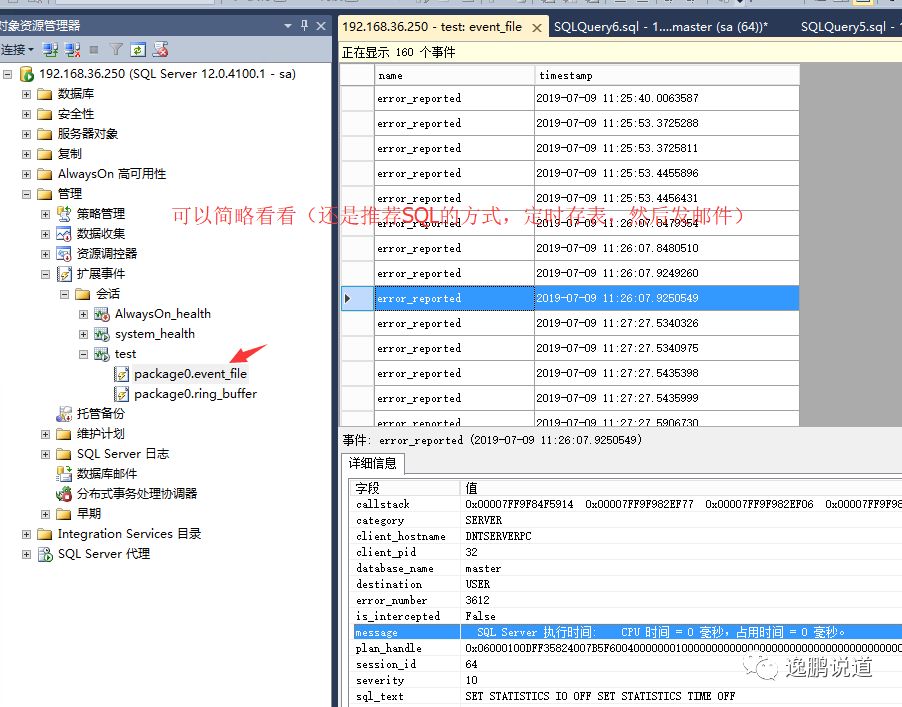Click the row selector arrow of highlighted event
902x707 pixels.
tap(357, 299)
